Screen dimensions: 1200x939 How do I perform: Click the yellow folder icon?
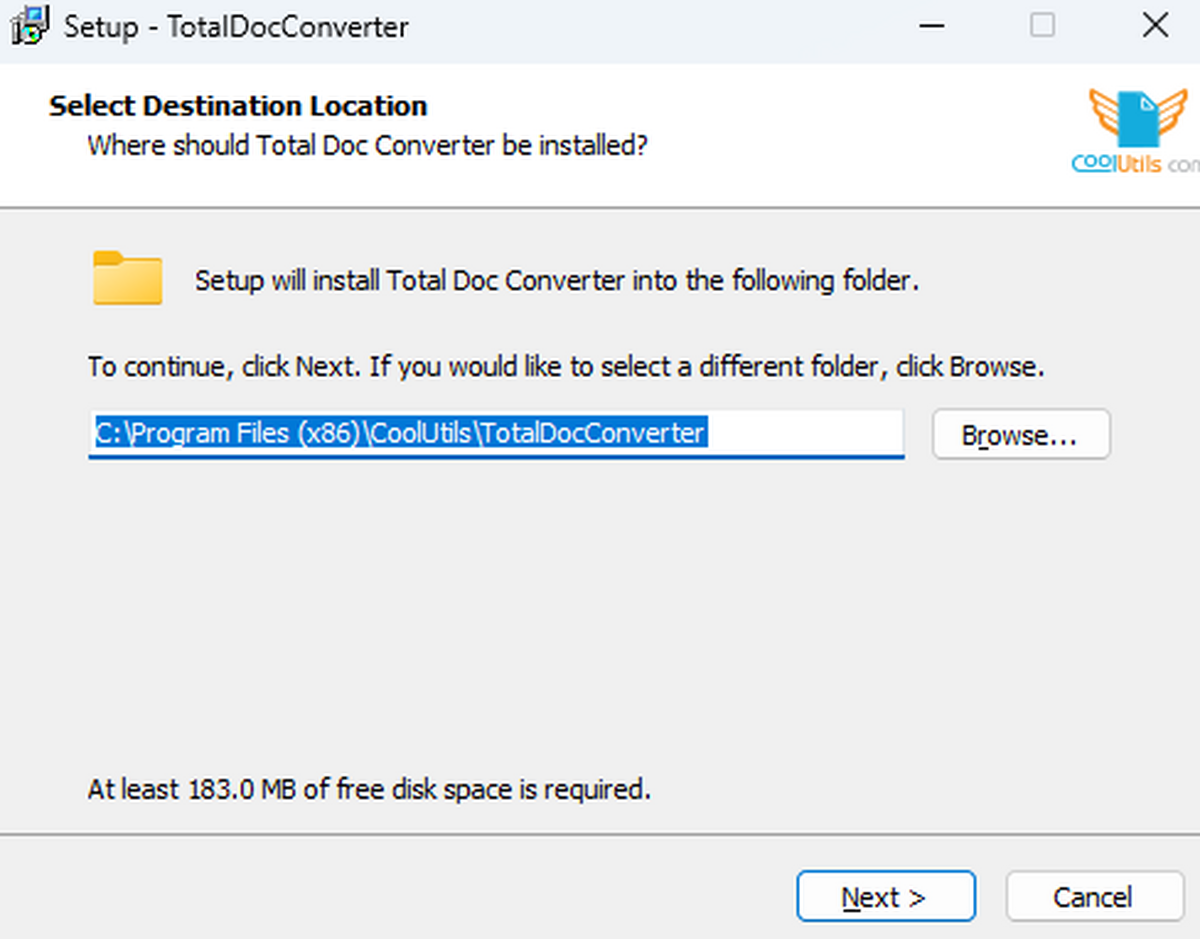coord(127,277)
